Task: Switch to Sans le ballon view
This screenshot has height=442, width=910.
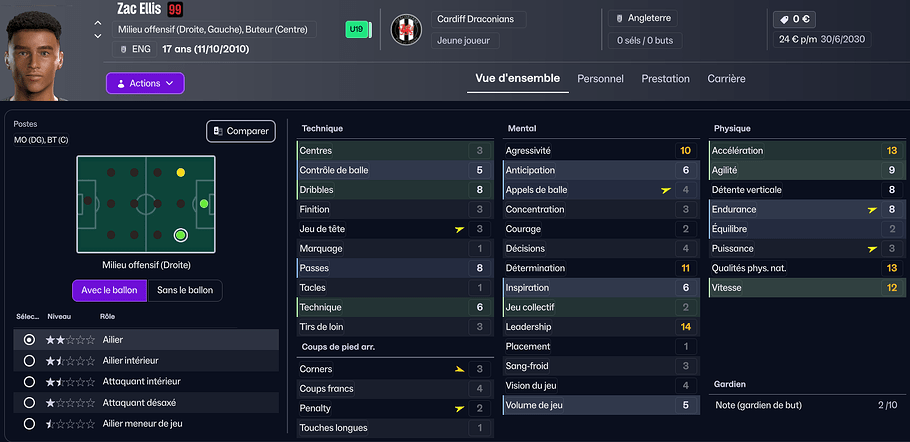Action: tap(186, 290)
